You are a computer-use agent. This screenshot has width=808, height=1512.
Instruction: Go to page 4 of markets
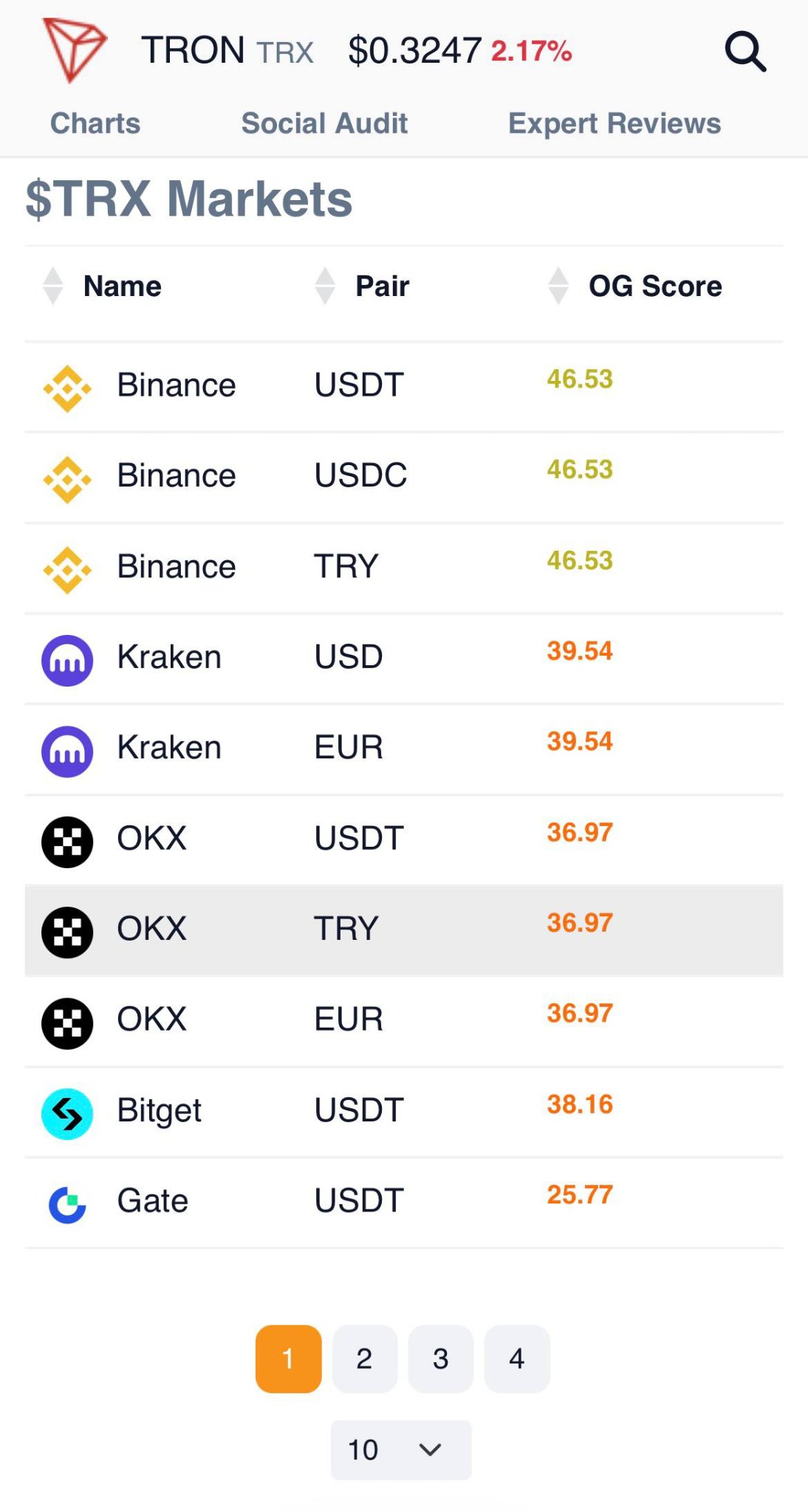[517, 1358]
